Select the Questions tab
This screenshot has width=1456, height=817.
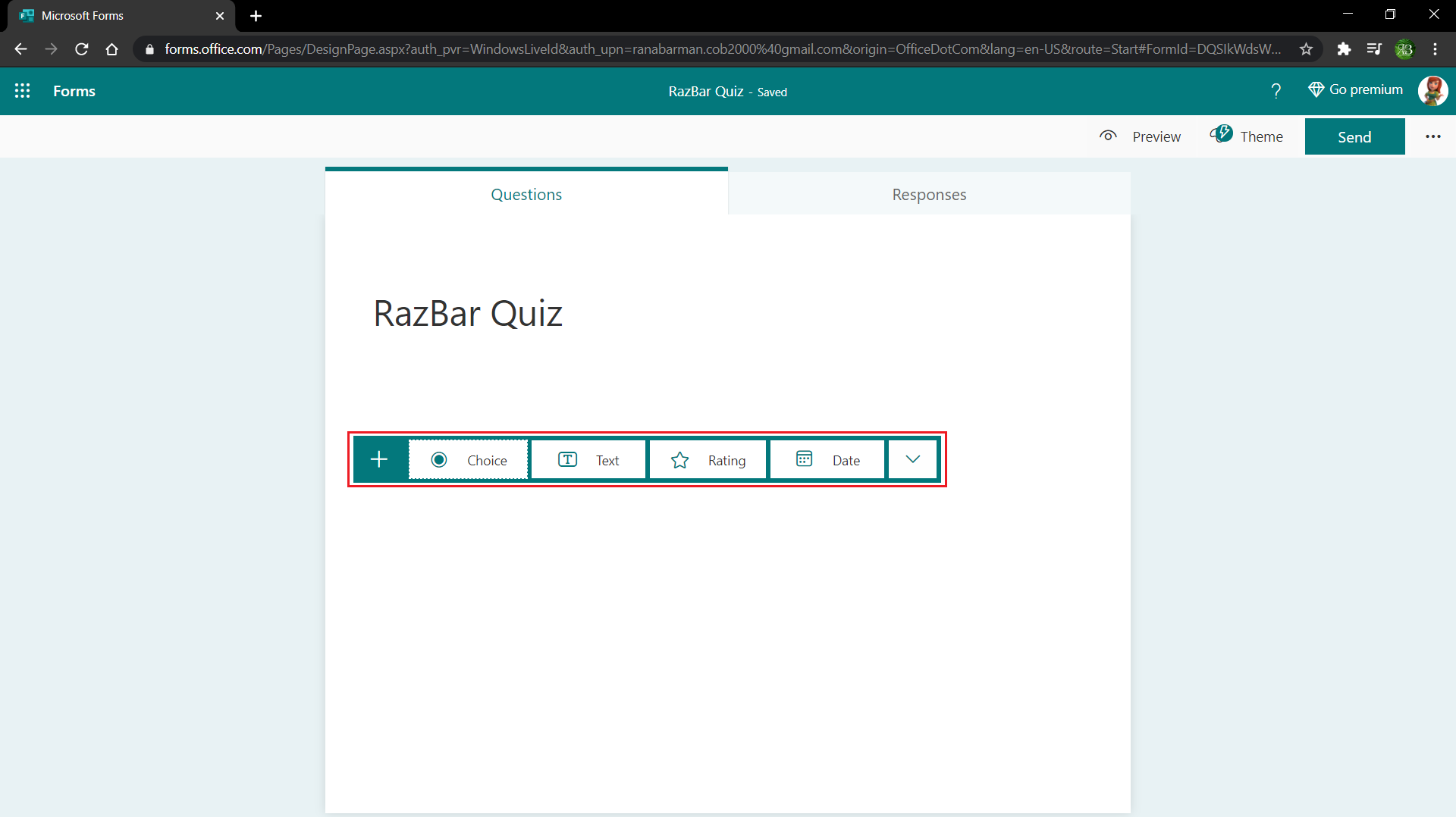pos(526,194)
